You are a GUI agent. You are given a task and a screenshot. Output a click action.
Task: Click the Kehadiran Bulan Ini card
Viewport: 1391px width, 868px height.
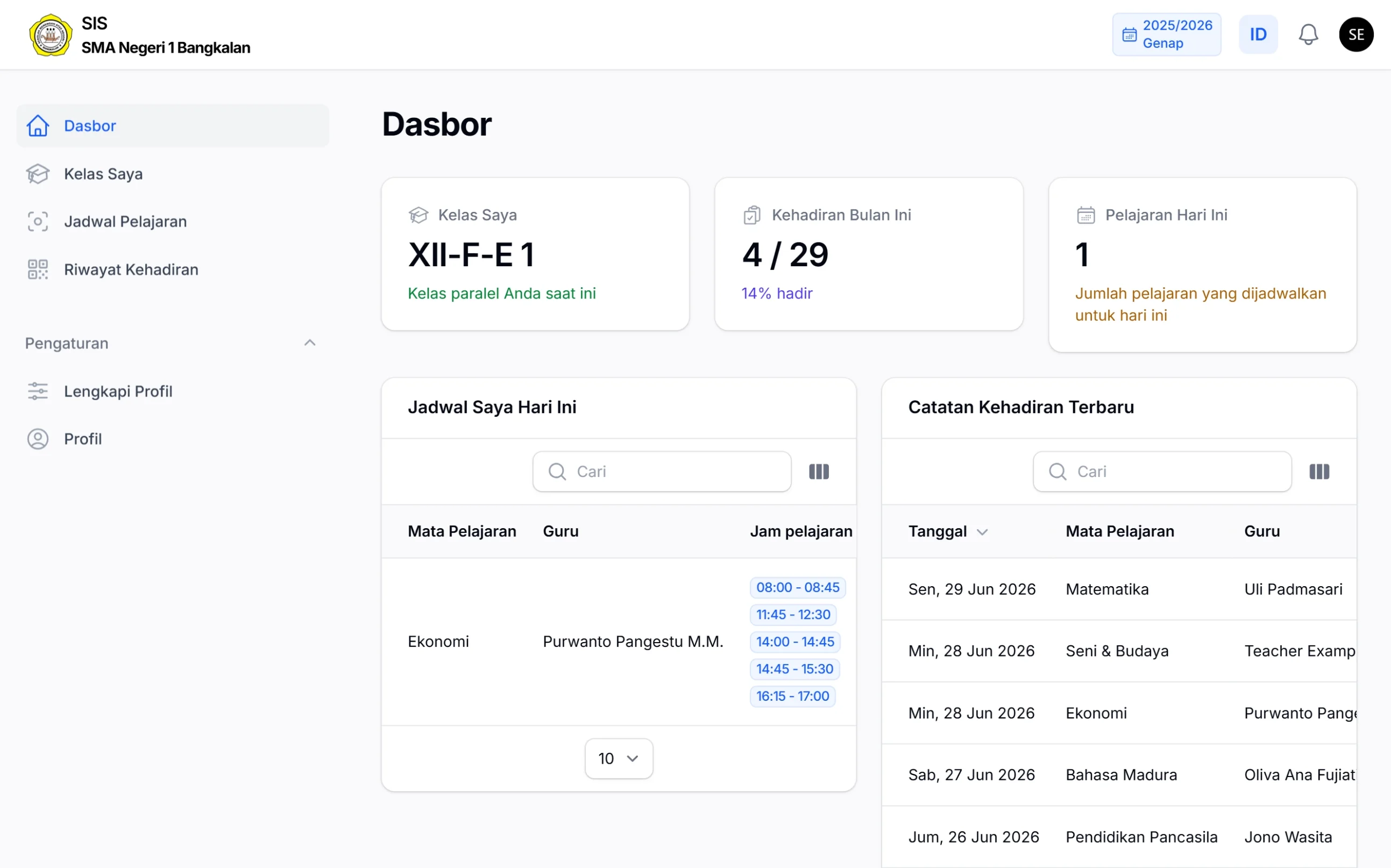coord(868,254)
